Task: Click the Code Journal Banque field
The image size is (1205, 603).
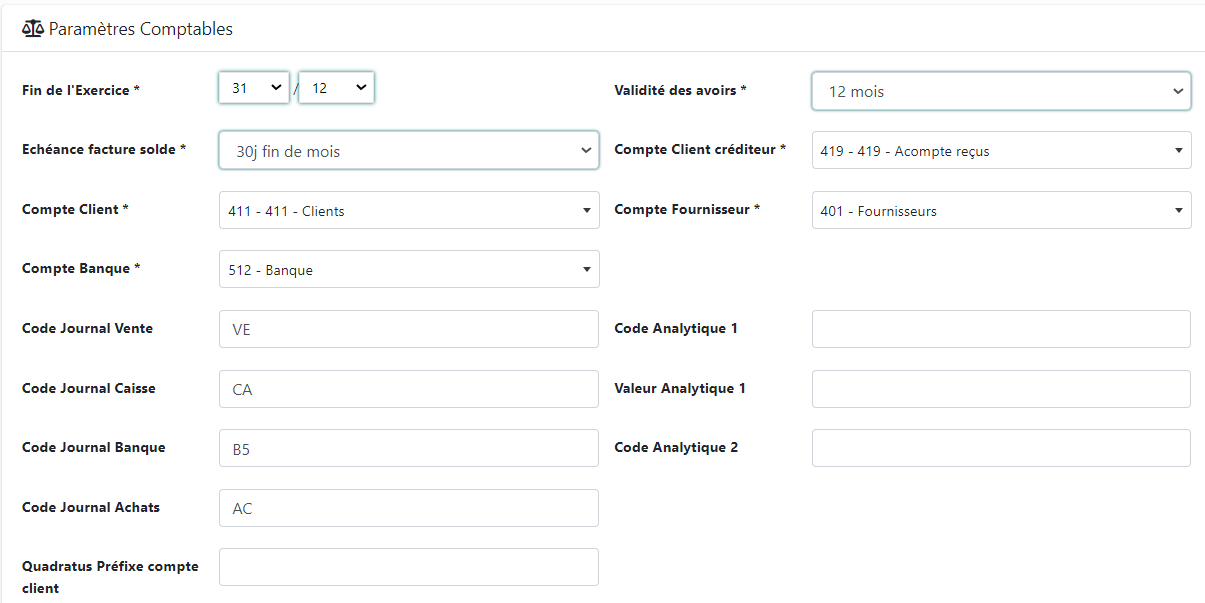Action: point(408,449)
